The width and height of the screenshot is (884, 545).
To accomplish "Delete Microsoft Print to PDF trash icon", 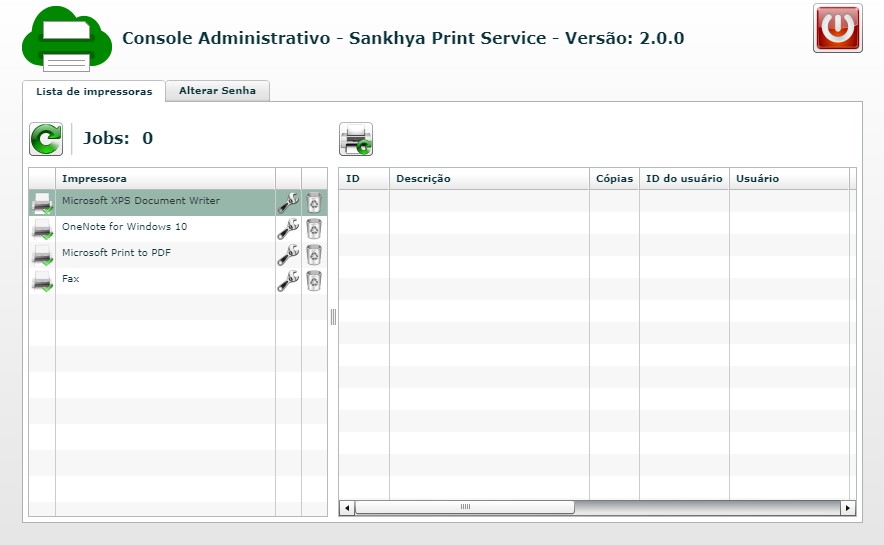I will coord(314,254).
